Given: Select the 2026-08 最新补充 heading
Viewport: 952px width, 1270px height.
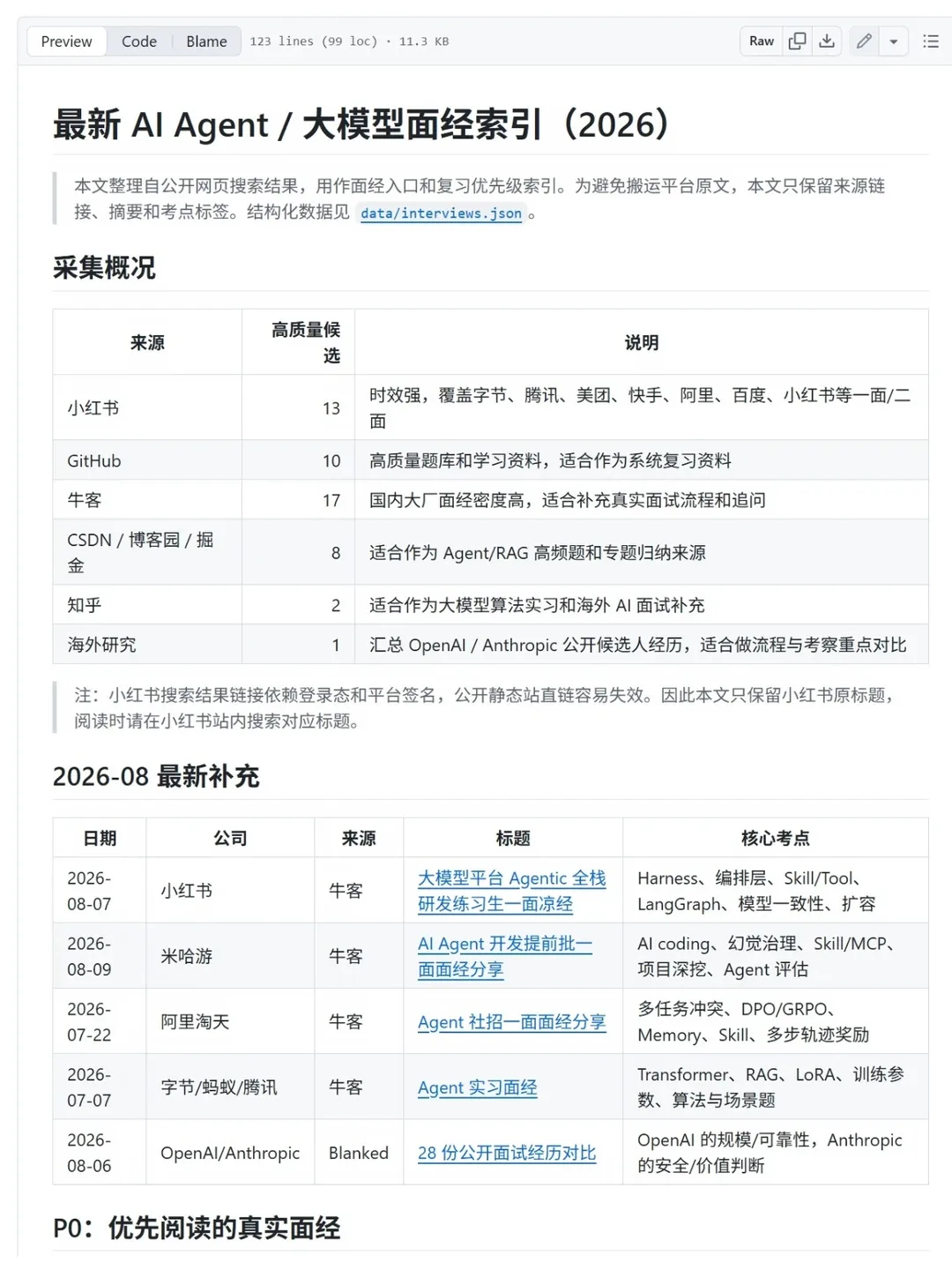Looking at the screenshot, I should point(156,776).
